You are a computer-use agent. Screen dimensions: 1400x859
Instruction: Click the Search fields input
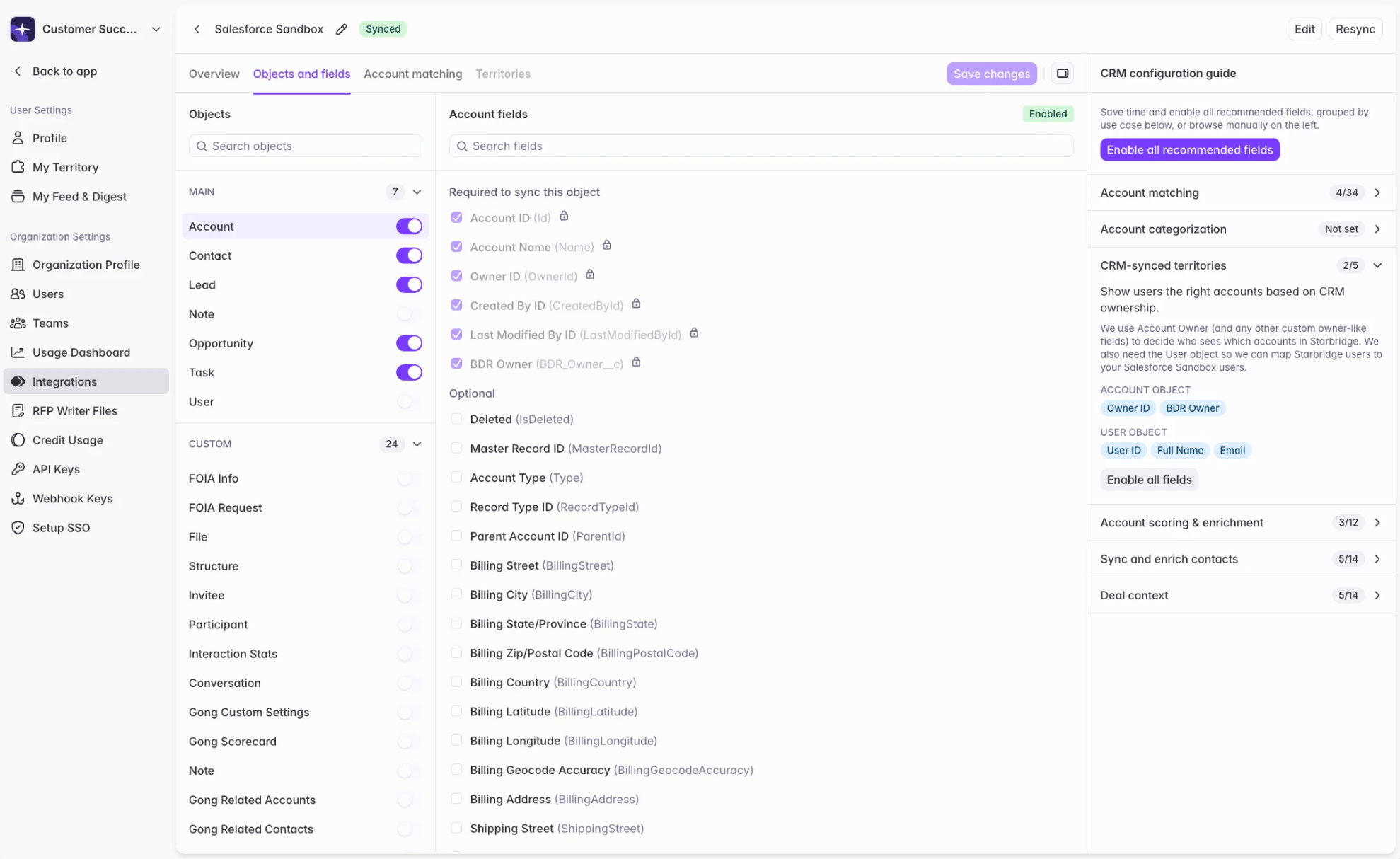pos(760,146)
